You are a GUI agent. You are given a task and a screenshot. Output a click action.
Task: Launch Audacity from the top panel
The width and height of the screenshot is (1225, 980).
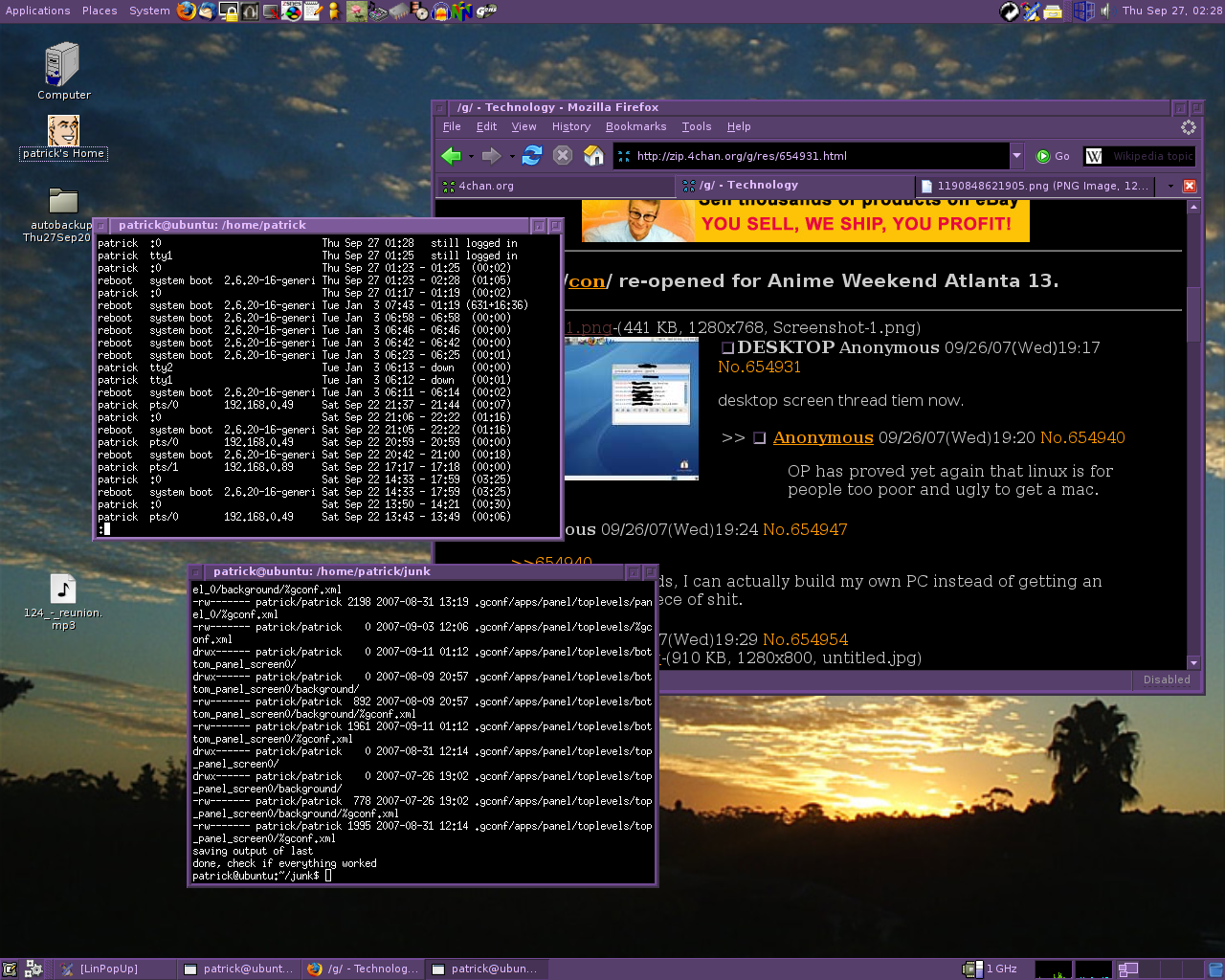(440, 11)
